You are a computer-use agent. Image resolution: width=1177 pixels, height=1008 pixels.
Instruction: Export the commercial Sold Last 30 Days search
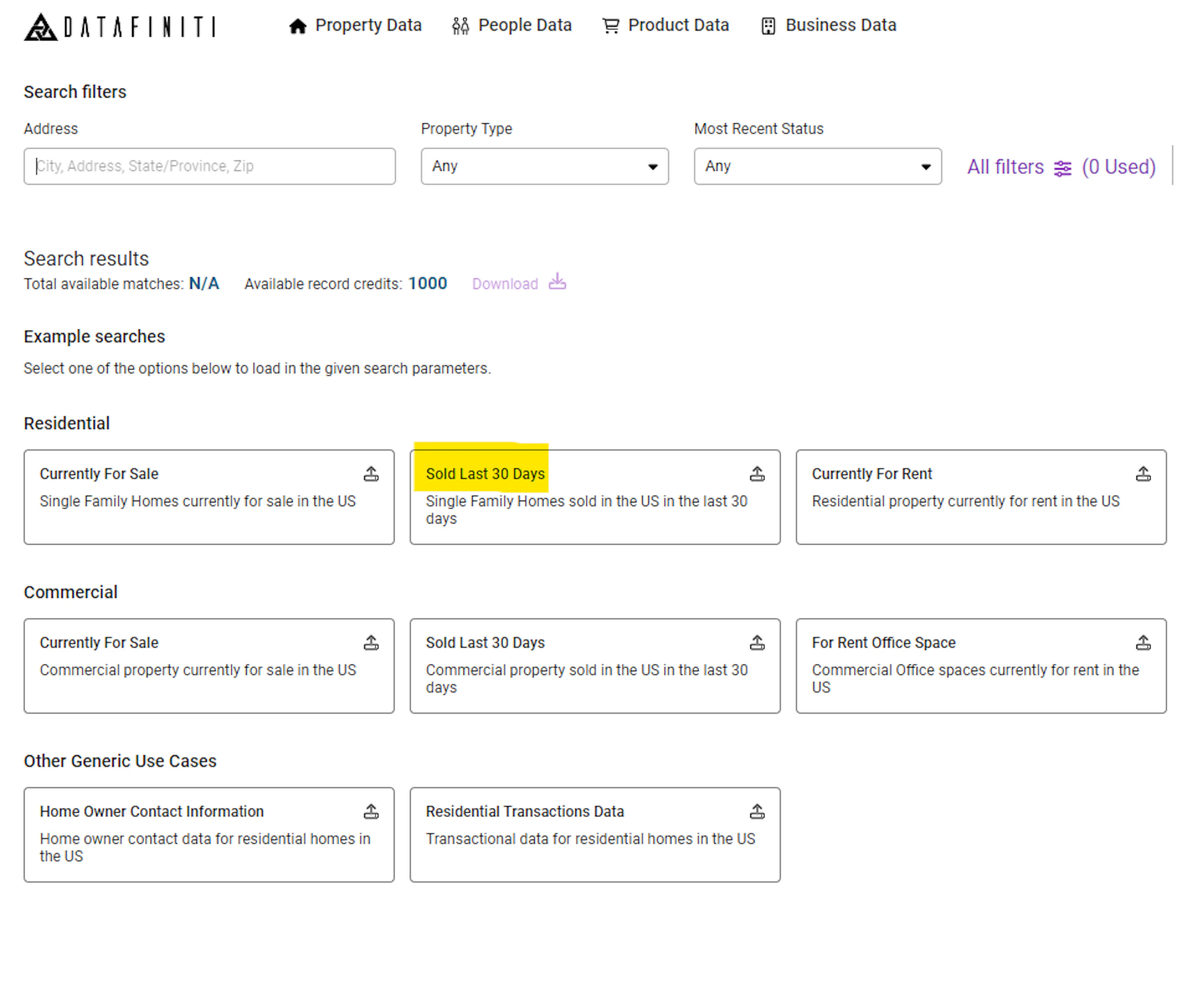pyautogui.click(x=757, y=642)
